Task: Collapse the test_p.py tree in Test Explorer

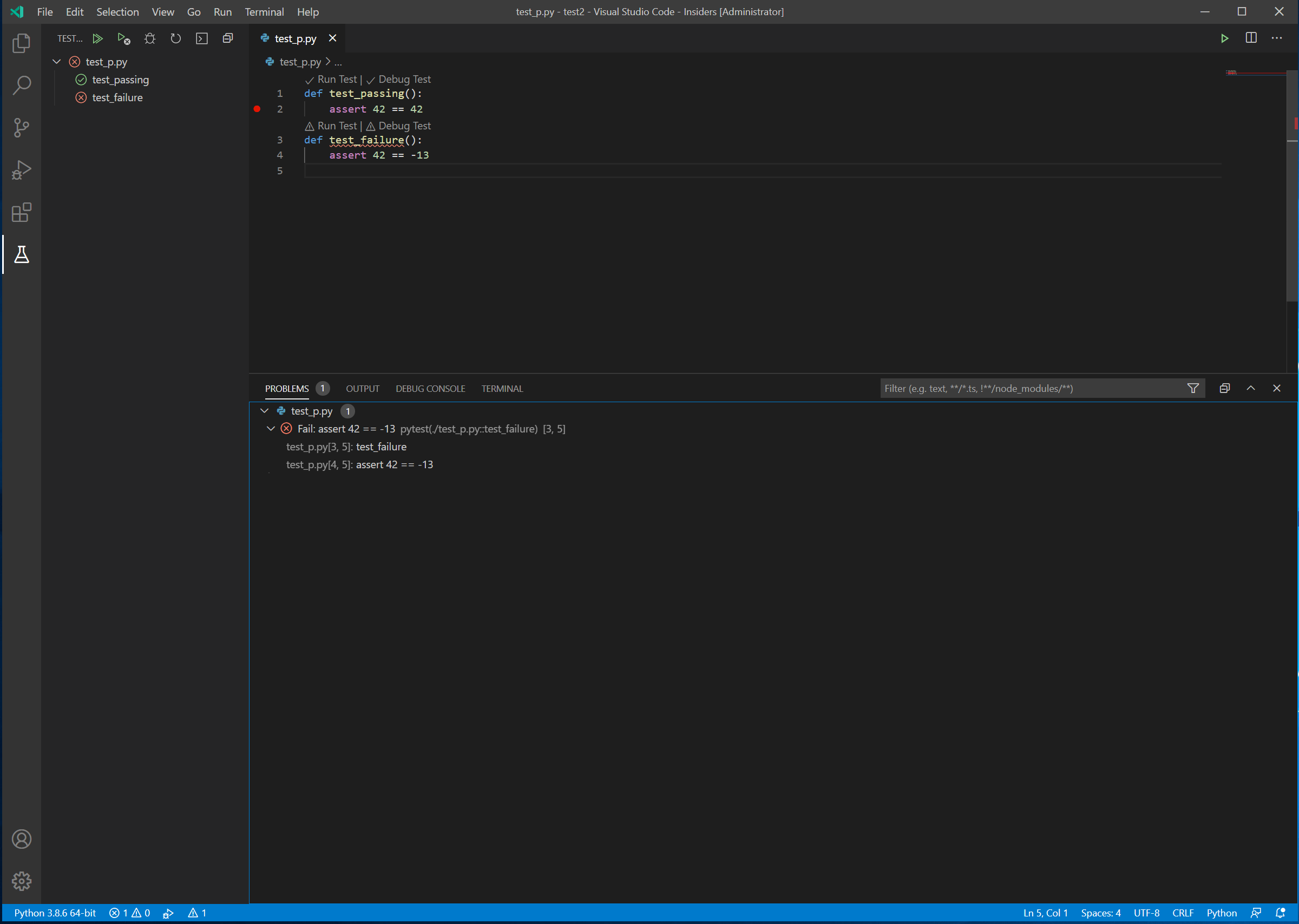Action: click(x=56, y=62)
